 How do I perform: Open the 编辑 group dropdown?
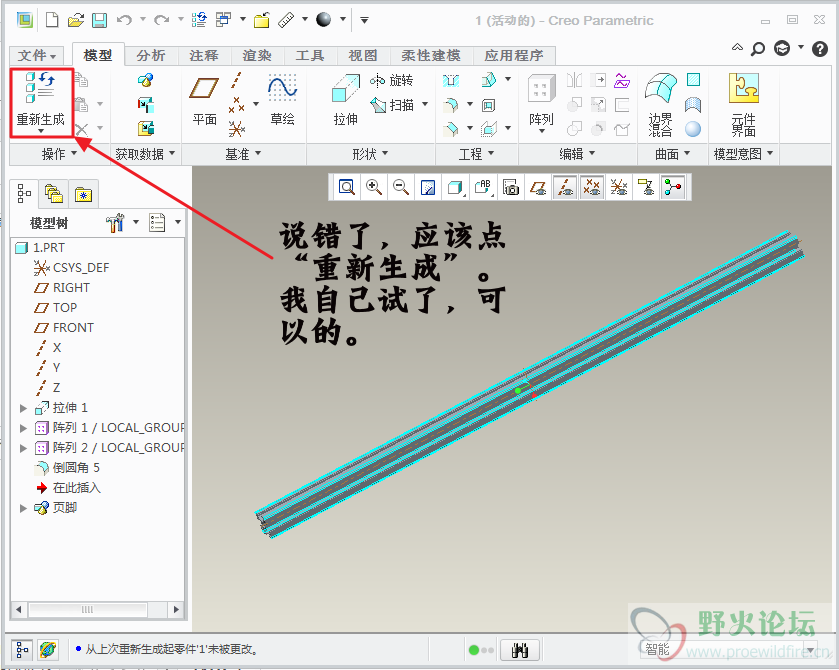pyautogui.click(x=577, y=154)
